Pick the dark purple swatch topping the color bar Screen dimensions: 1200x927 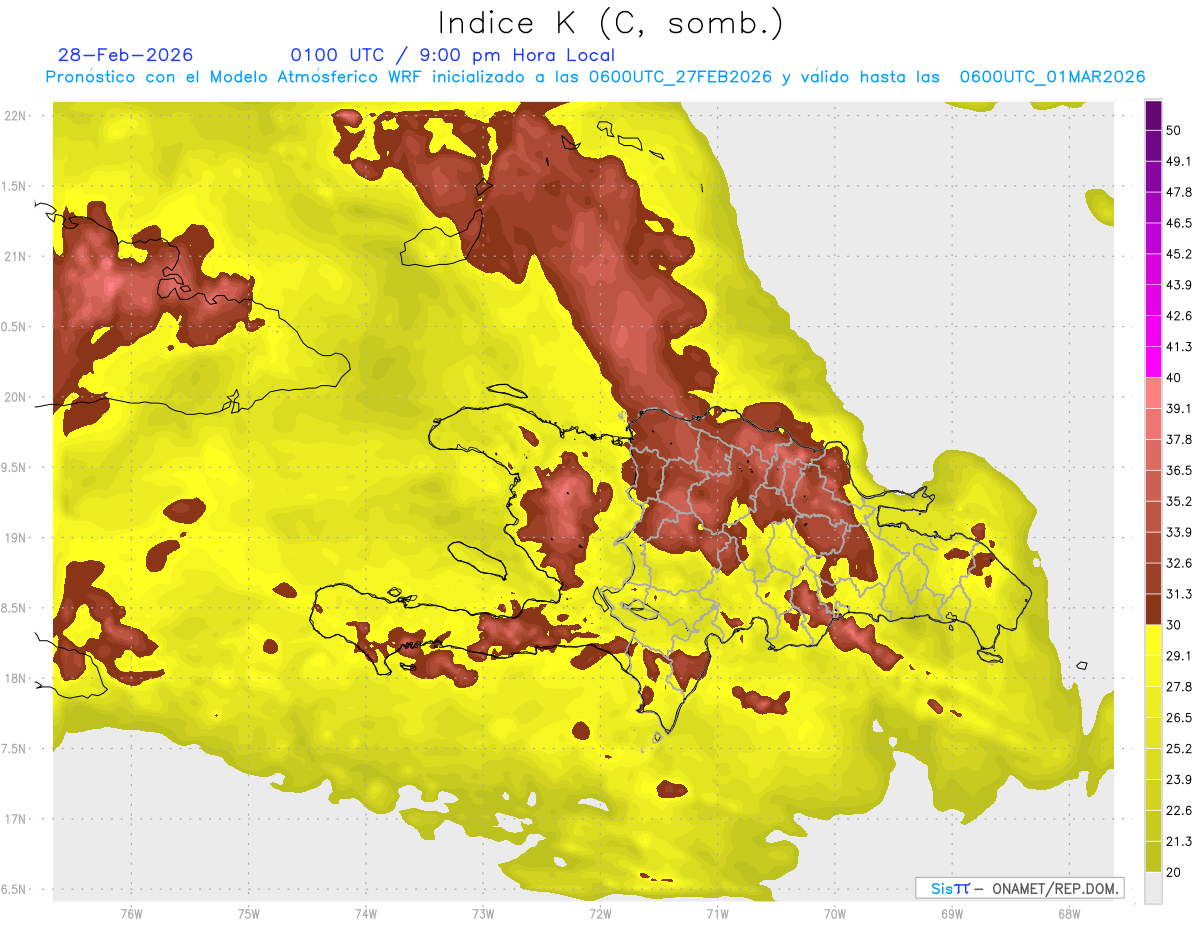pyautogui.click(x=1154, y=115)
